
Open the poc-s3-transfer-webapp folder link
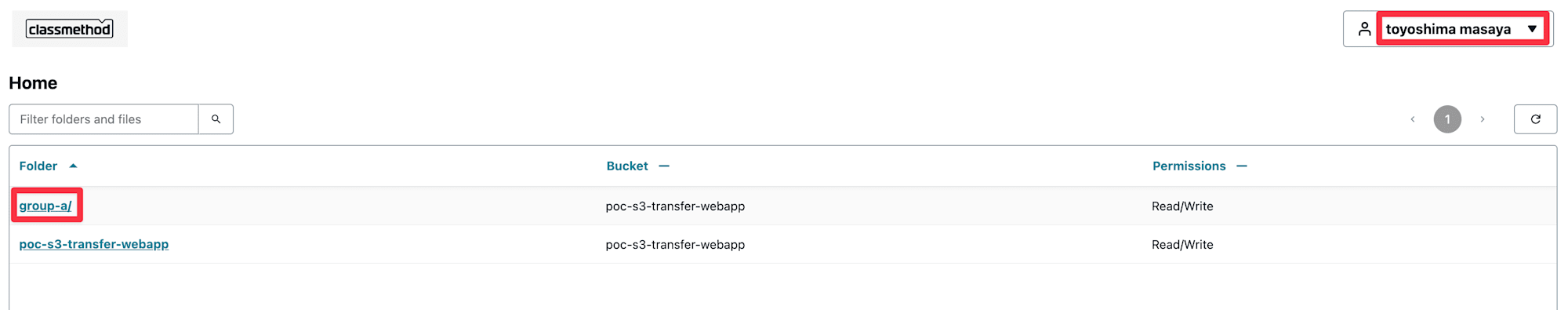94,244
